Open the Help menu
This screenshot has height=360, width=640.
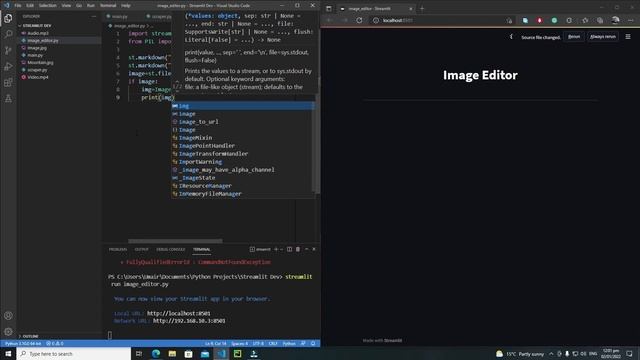tap(126, 5)
